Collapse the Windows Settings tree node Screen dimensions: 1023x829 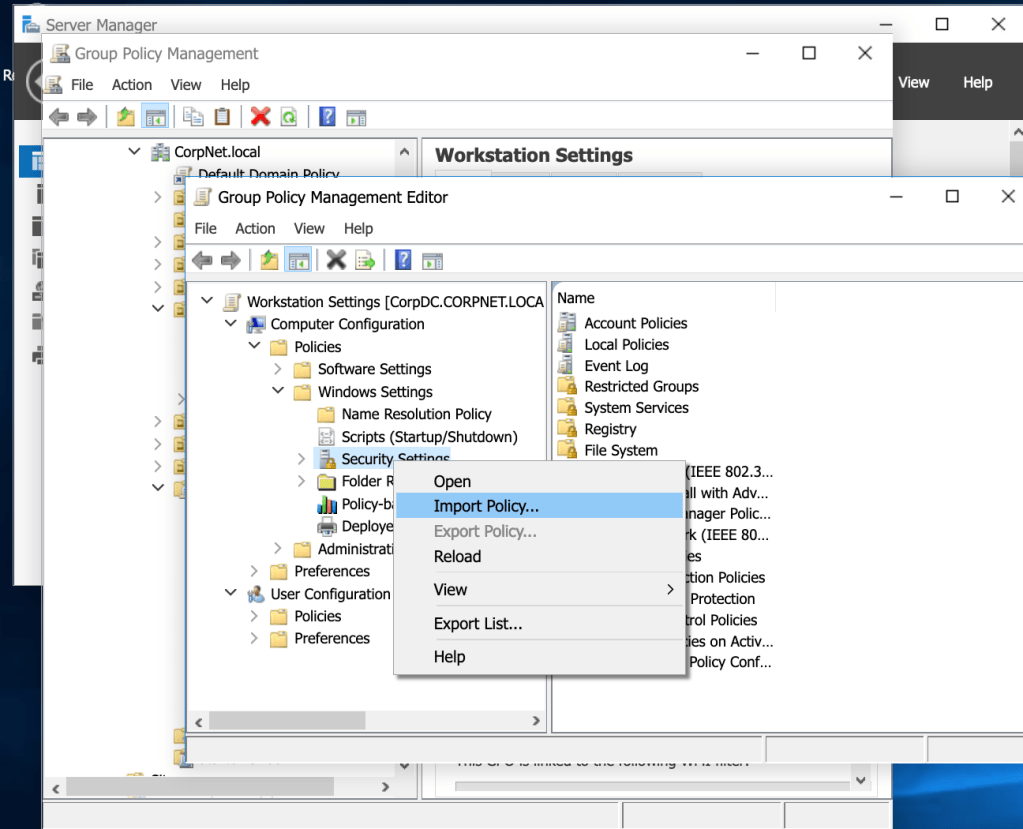(279, 392)
